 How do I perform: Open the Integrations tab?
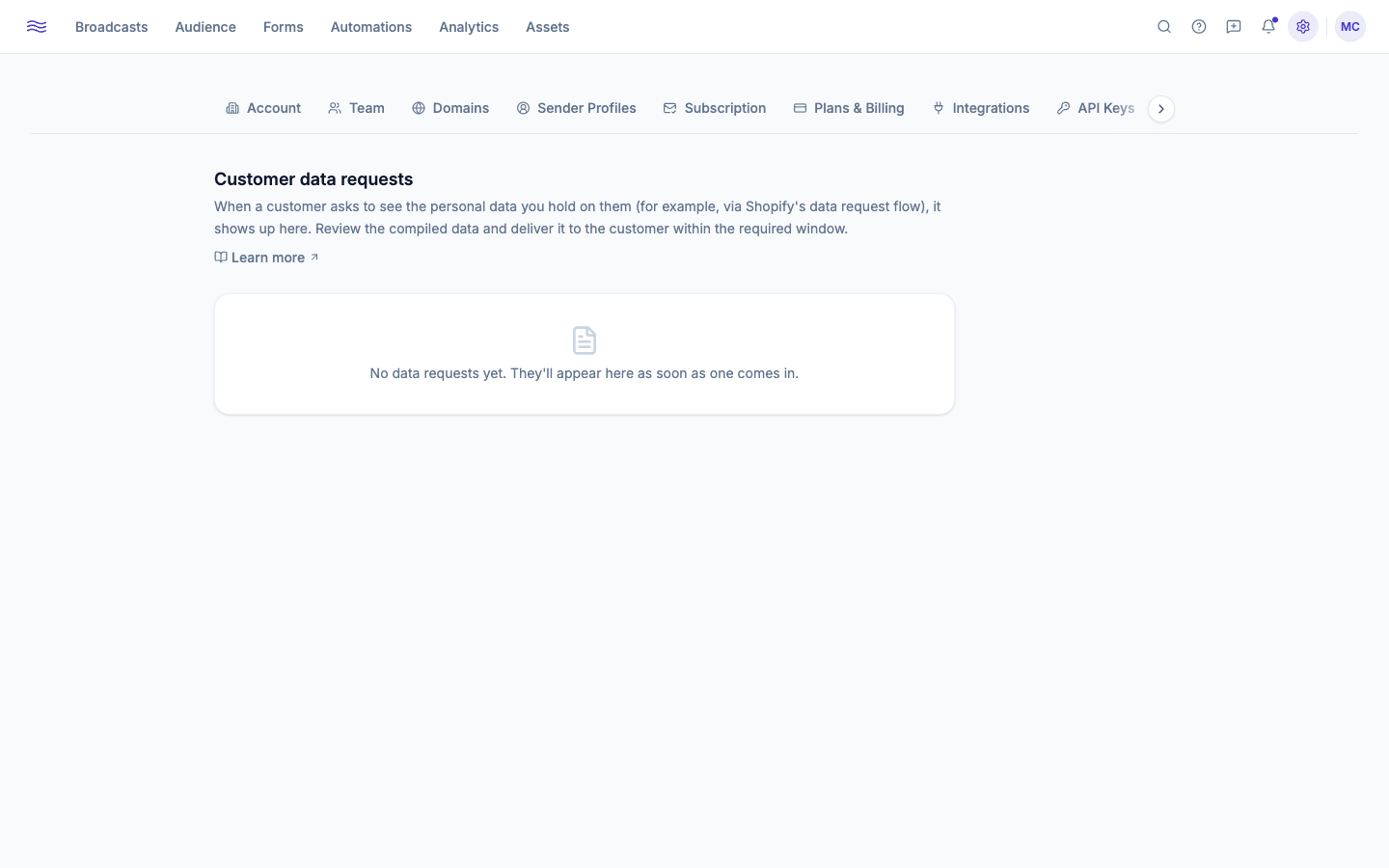981,108
